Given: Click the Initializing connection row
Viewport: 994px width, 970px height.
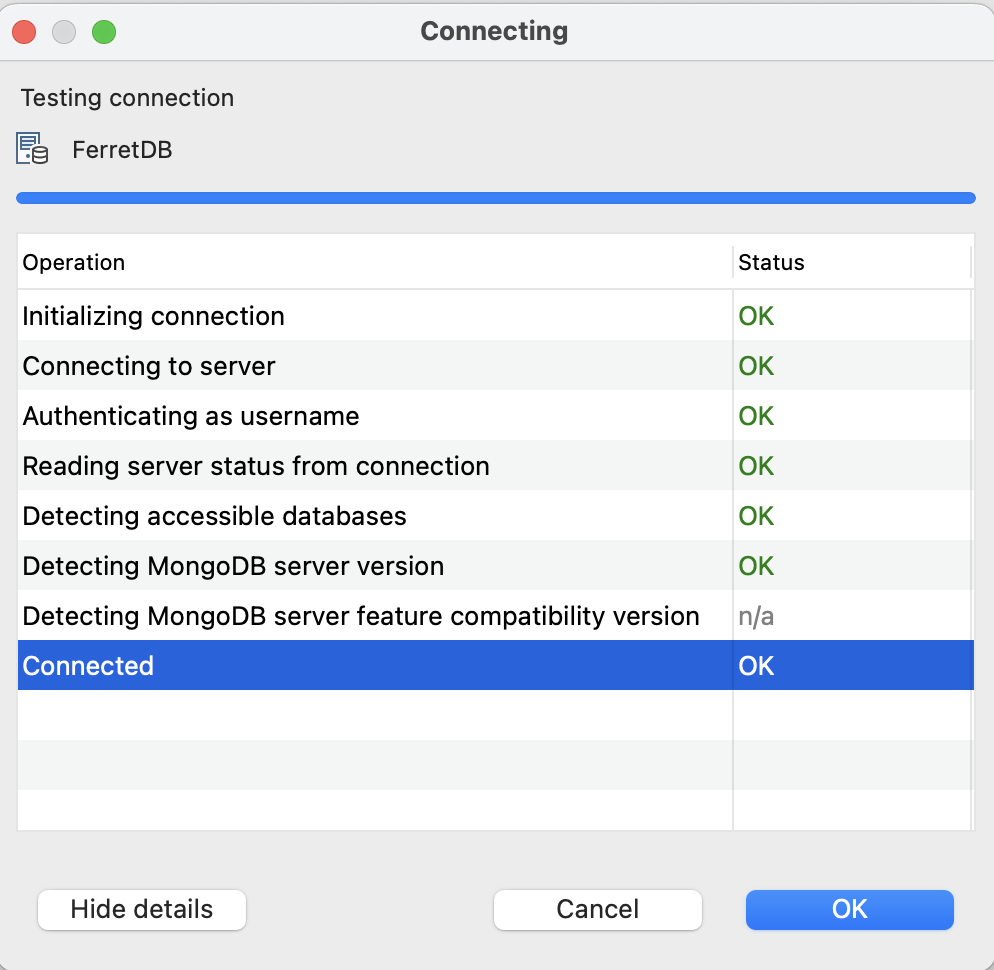Looking at the screenshot, I should [x=153, y=315].
